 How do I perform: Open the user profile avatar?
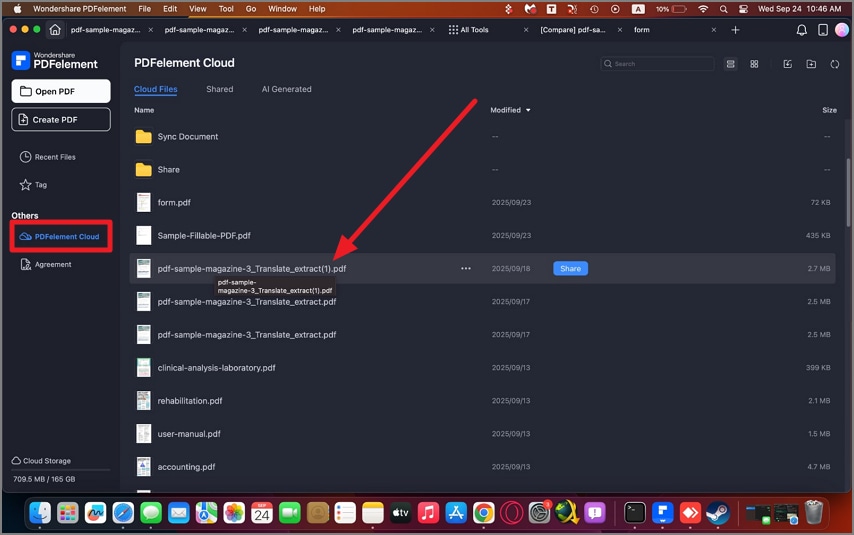click(842, 30)
